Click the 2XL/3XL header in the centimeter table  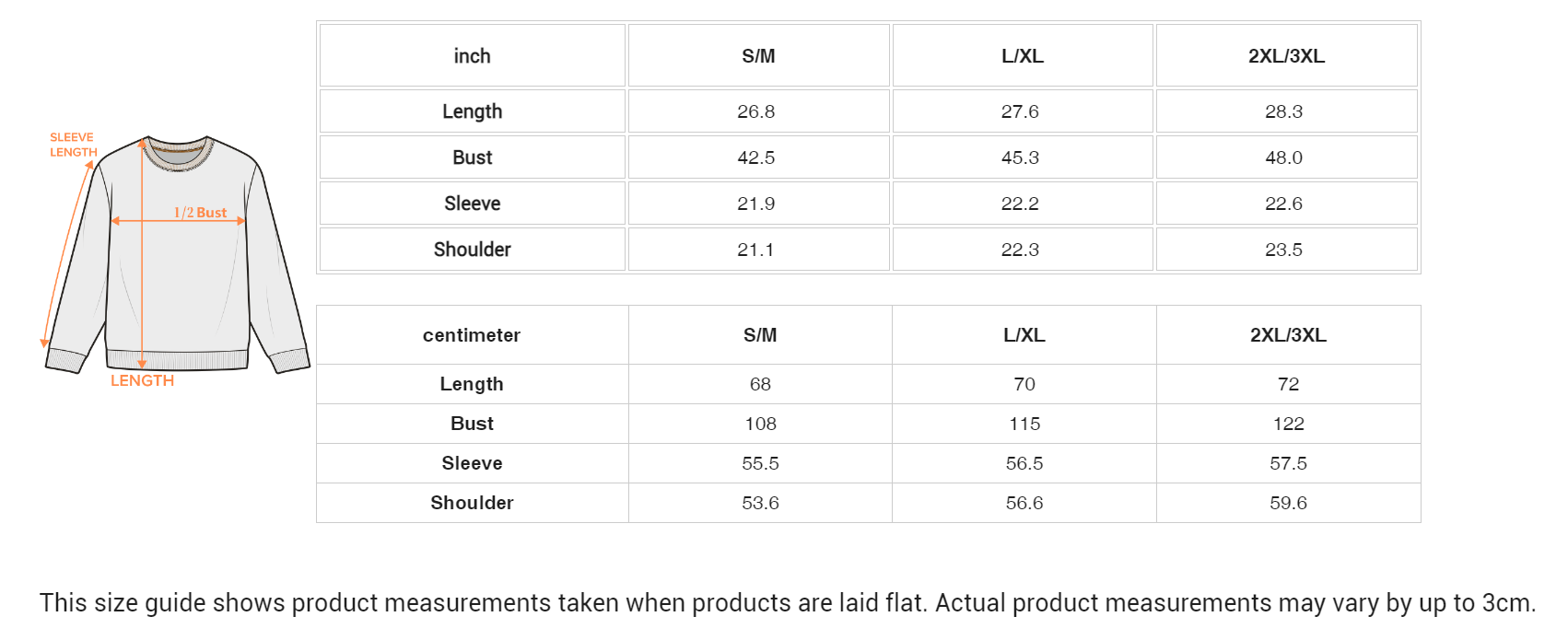(x=1288, y=335)
